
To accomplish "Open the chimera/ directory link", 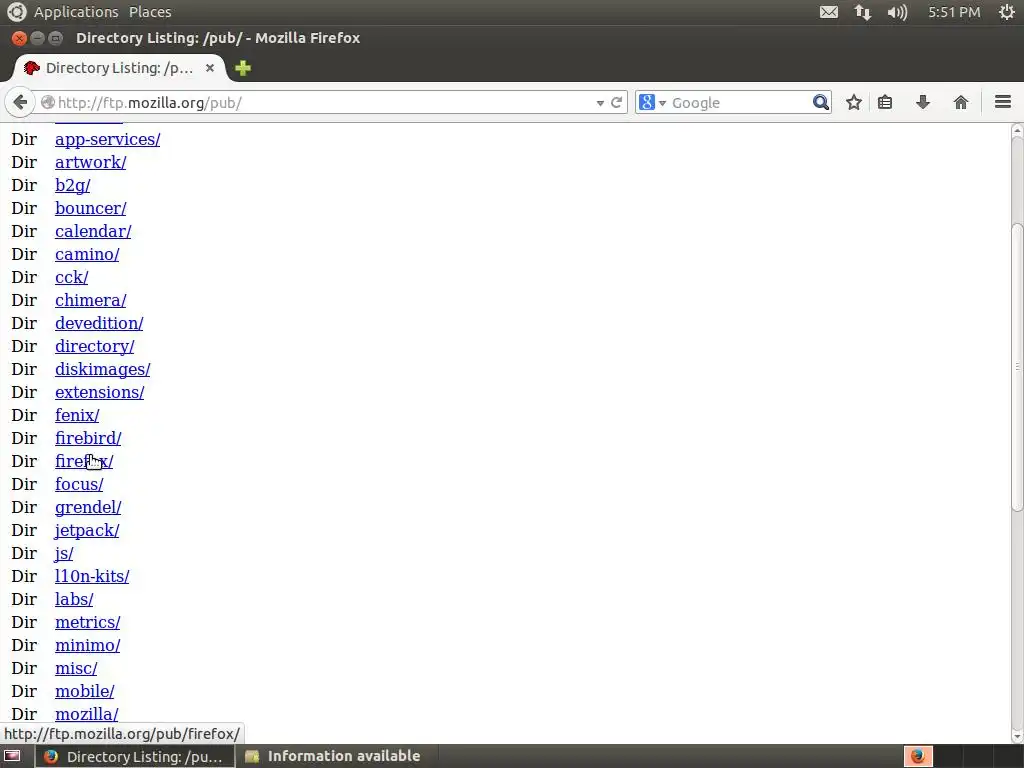I will [x=91, y=300].
